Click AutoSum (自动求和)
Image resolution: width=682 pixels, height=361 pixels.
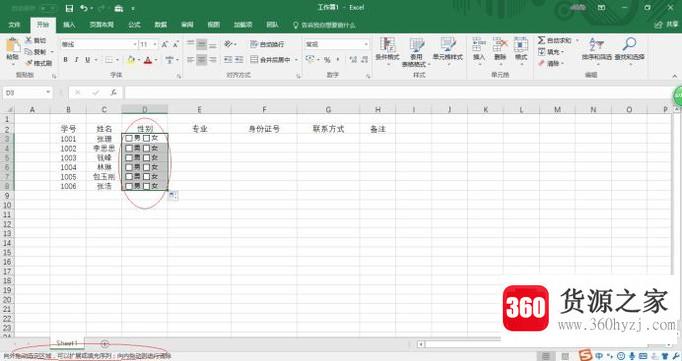(x=555, y=40)
